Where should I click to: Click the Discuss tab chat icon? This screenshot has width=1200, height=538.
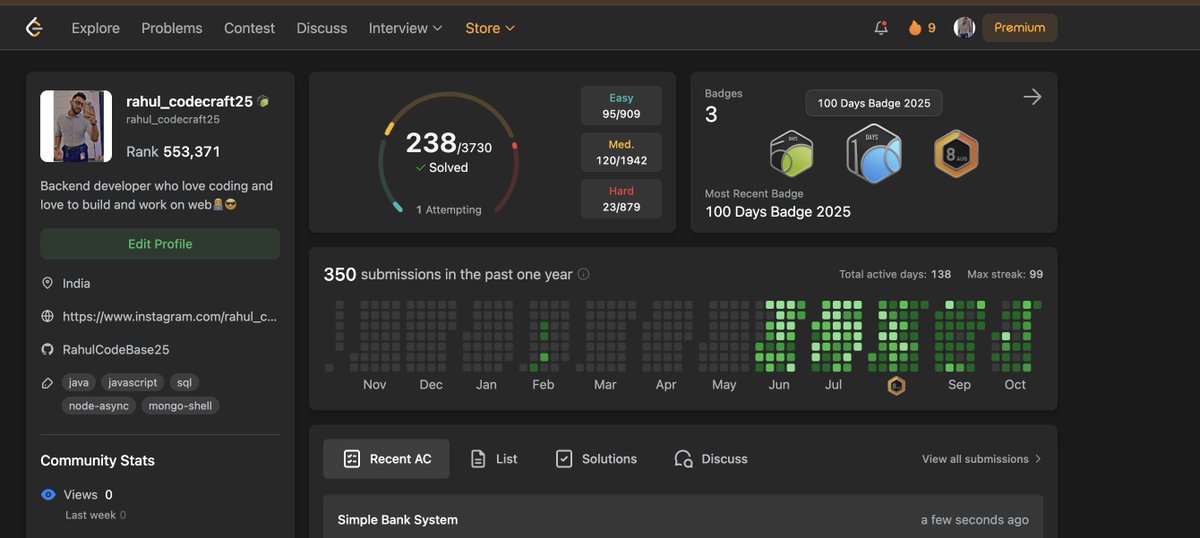tap(683, 459)
